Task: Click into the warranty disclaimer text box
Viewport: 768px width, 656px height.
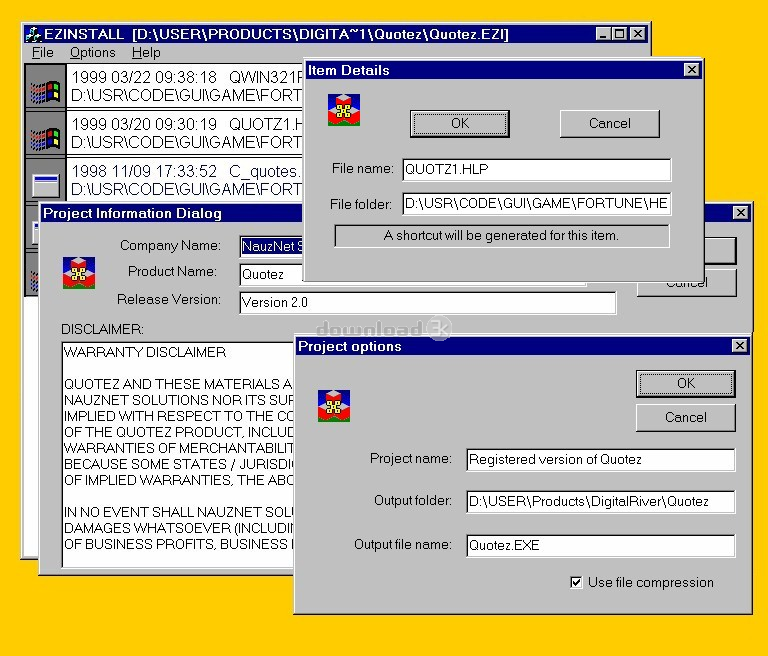Action: tap(178, 454)
